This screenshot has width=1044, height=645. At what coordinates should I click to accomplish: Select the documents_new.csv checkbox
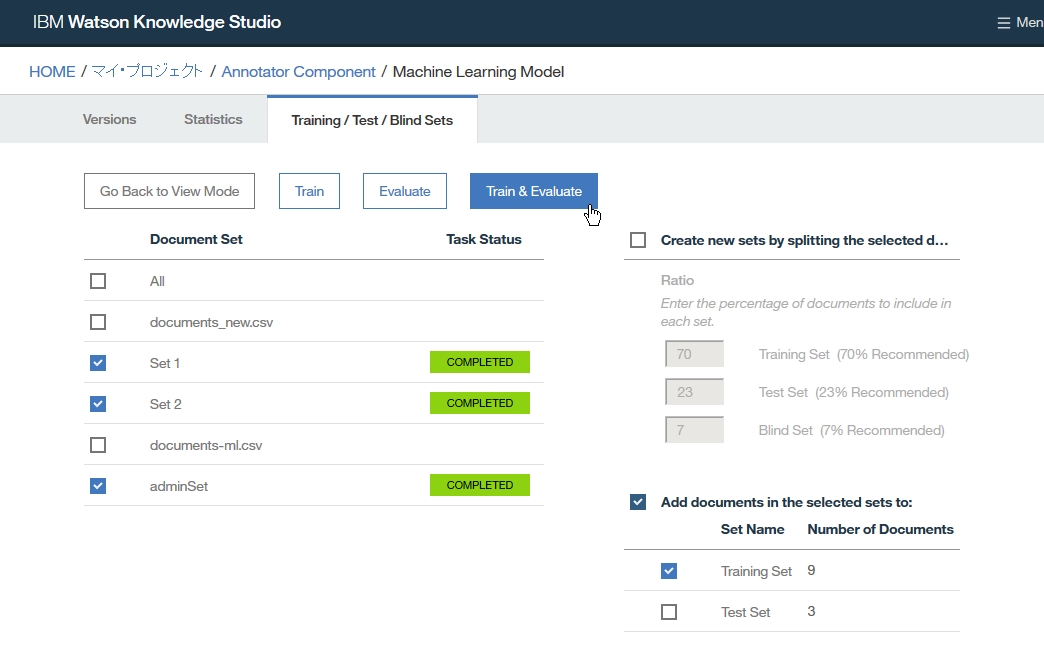98,322
